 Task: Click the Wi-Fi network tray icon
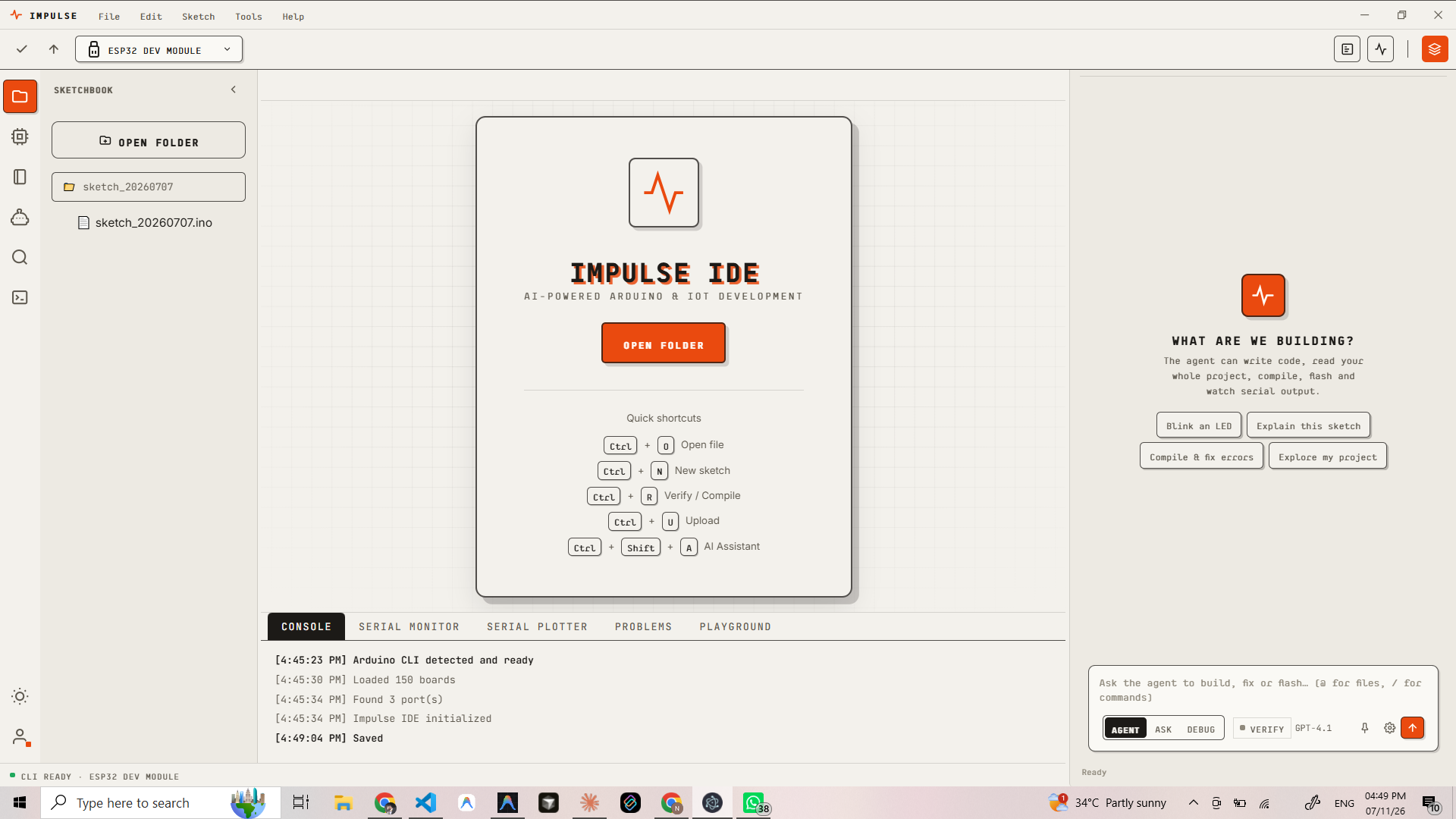tap(1264, 803)
